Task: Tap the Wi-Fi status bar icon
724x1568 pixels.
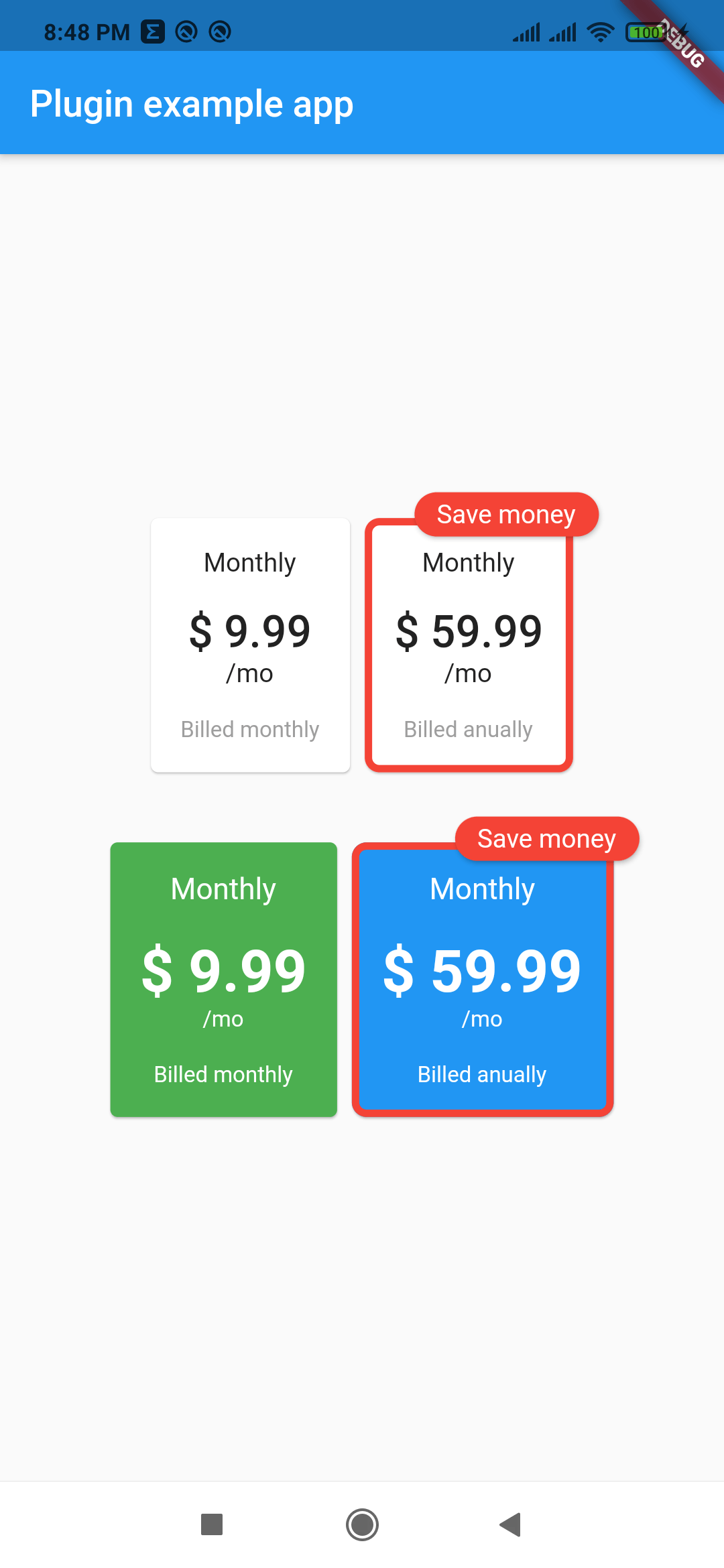Action: click(599, 31)
